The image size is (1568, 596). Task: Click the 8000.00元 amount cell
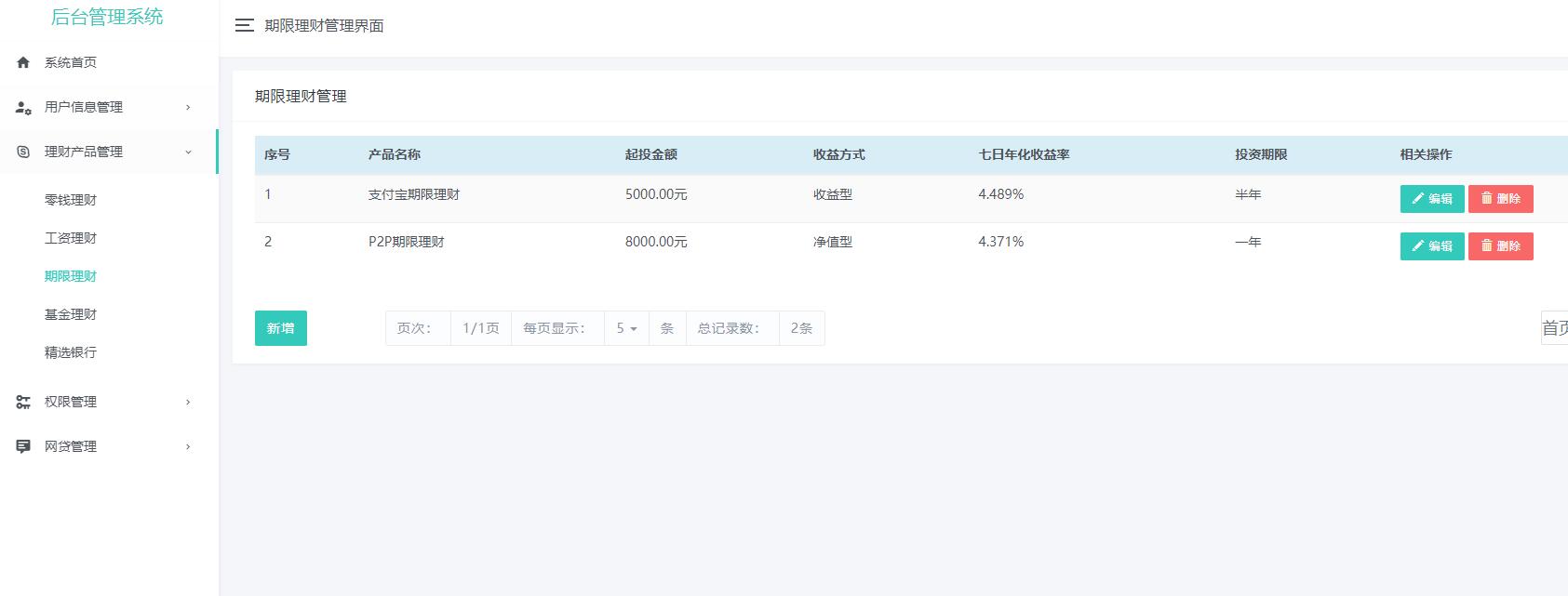[x=656, y=242]
